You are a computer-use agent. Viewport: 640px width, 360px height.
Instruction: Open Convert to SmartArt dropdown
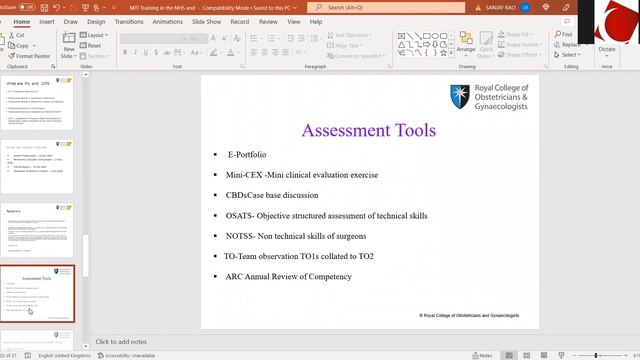pyautogui.click(x=356, y=56)
